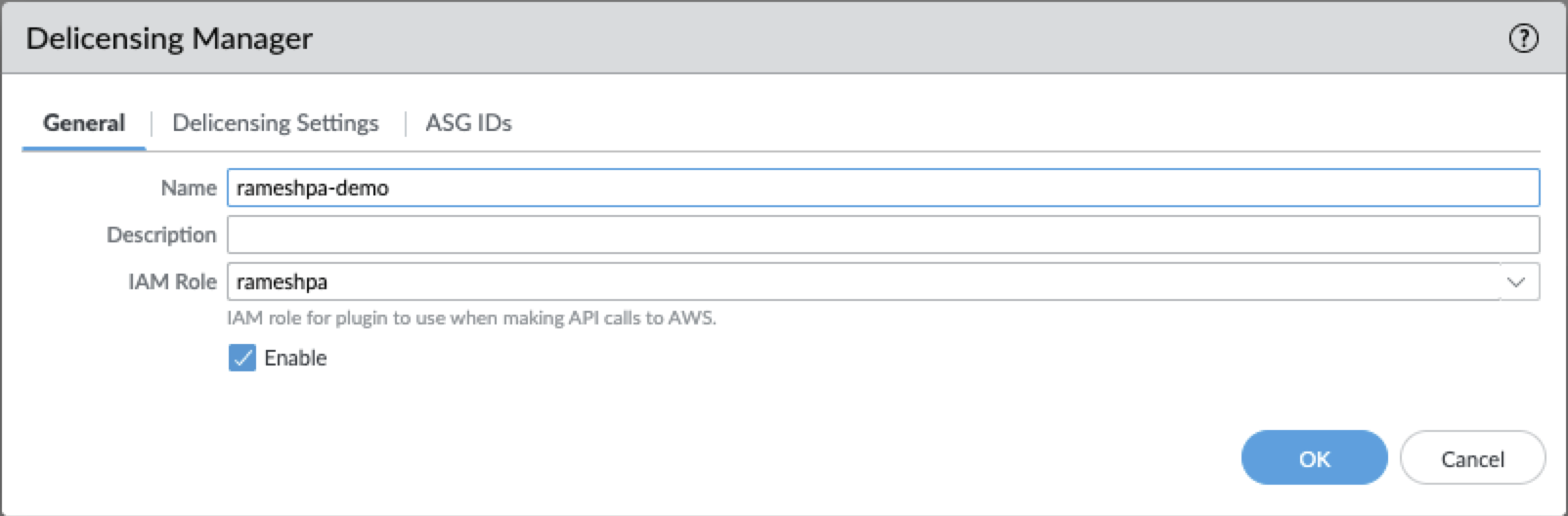Switch to the General tab
Image resolution: width=1568 pixels, height=516 pixels.
[x=84, y=123]
